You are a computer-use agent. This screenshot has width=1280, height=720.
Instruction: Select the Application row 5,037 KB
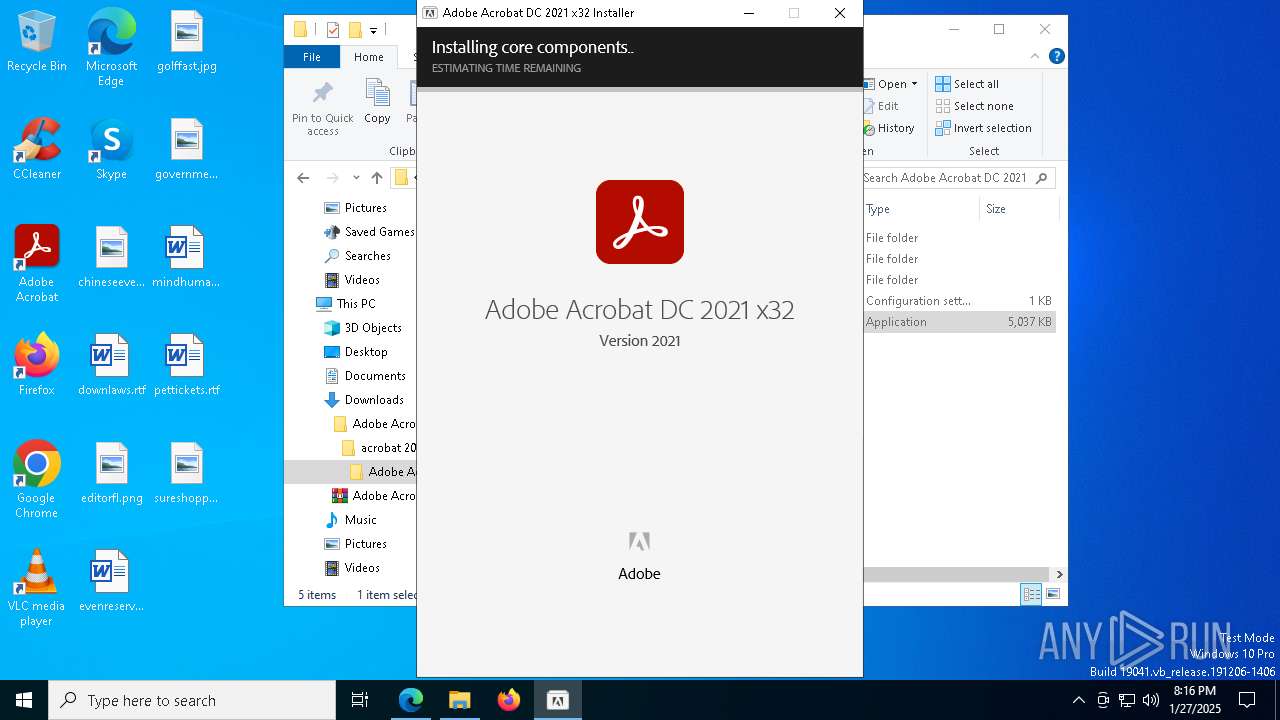959,322
